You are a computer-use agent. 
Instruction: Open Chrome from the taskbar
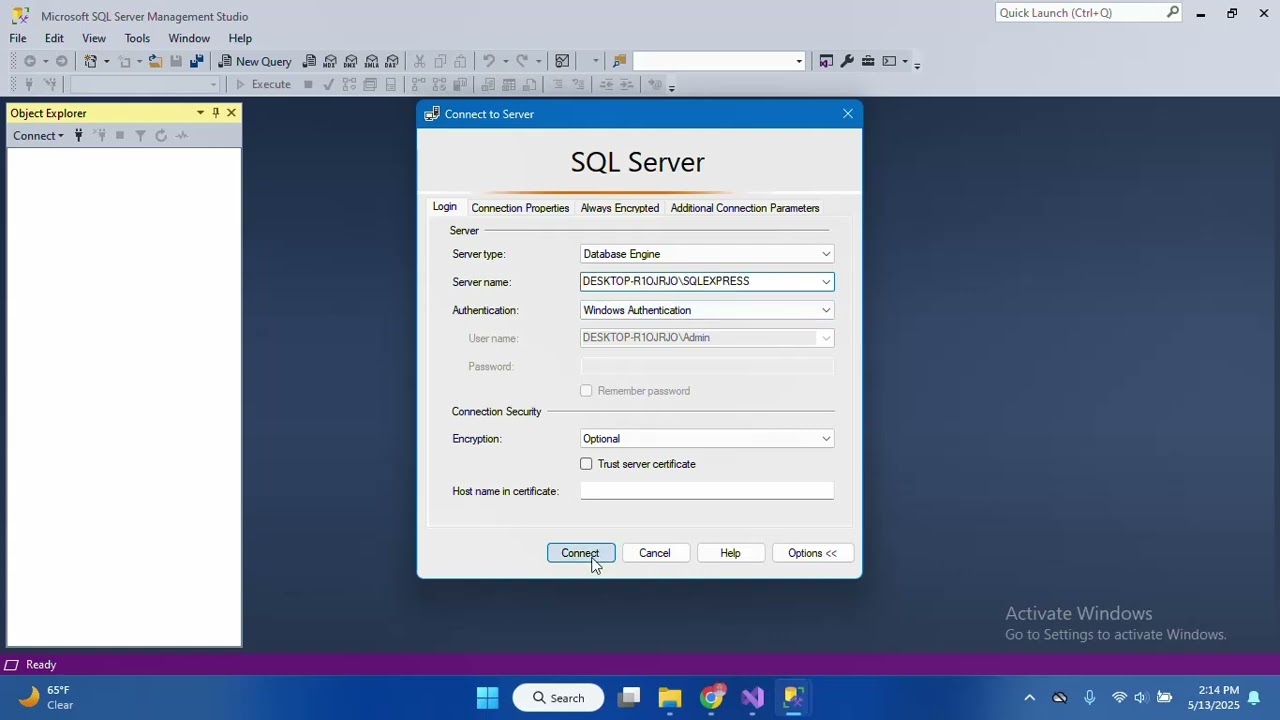click(x=711, y=698)
